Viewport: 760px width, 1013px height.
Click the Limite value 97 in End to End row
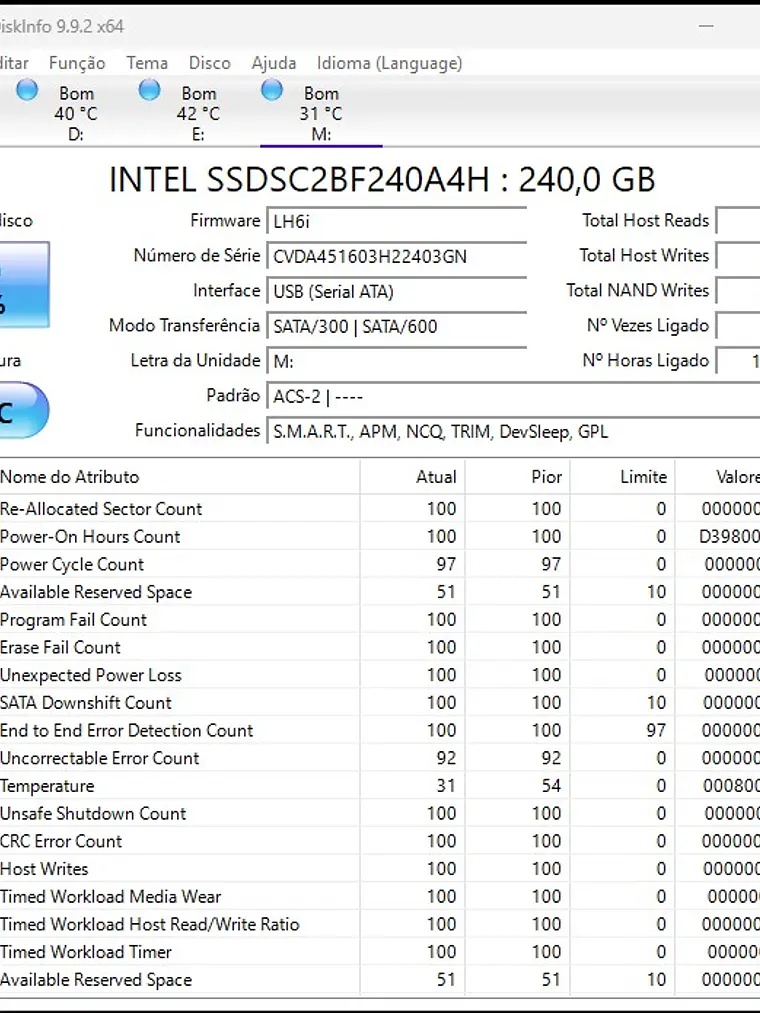(655, 730)
